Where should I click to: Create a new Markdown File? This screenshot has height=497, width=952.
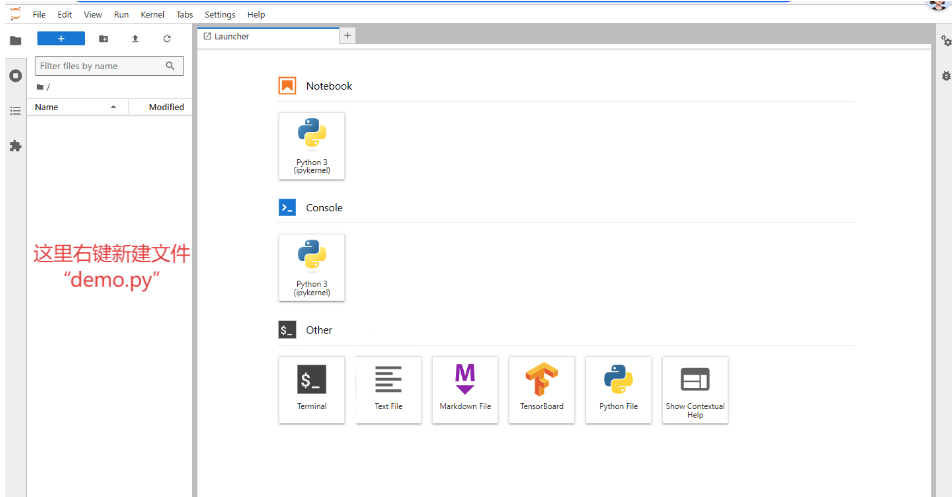coord(465,389)
